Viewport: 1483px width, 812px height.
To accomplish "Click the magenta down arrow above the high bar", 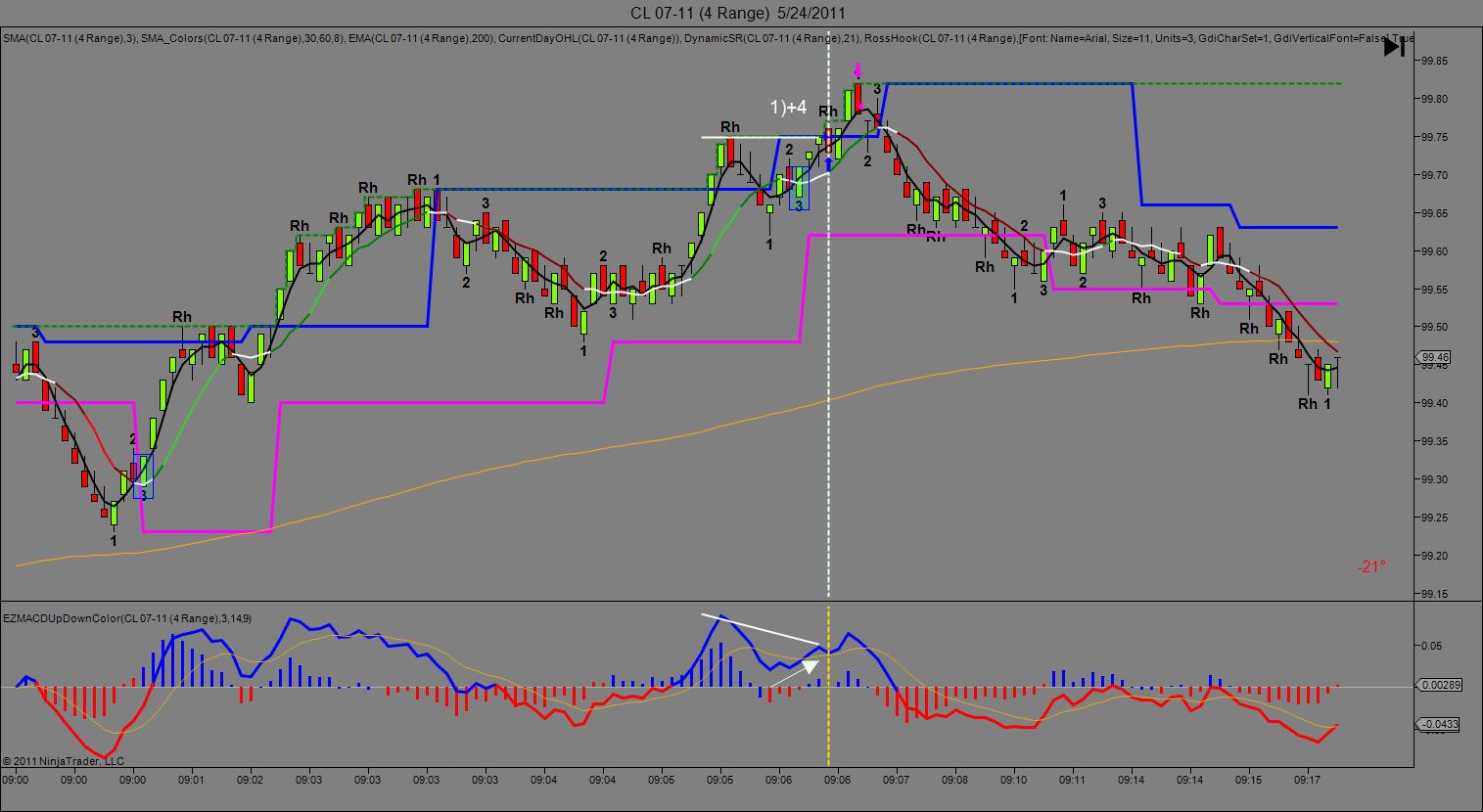I will pyautogui.click(x=857, y=70).
